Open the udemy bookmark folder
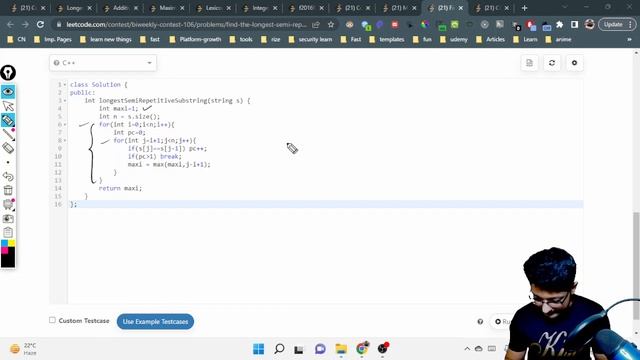Image resolution: width=640 pixels, height=360 pixels. (453, 40)
